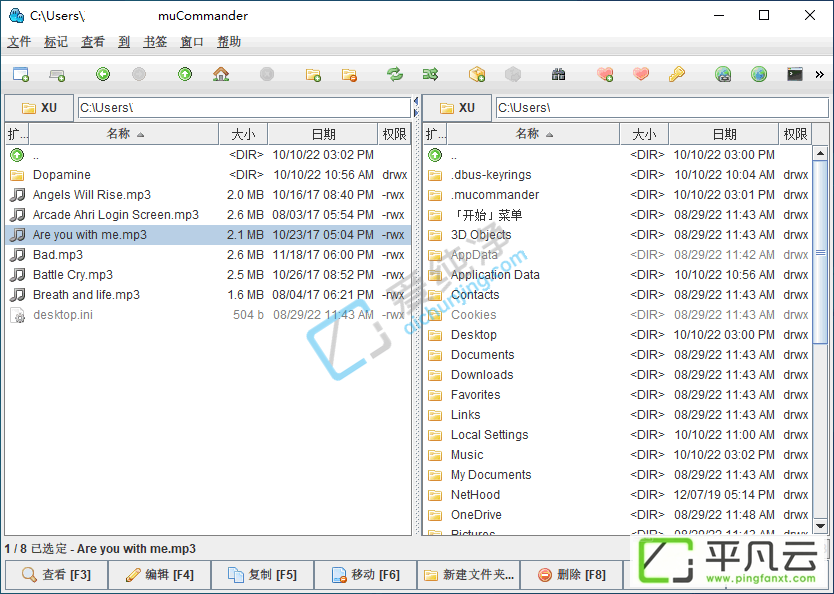Select the .mucommander folder
The height and width of the screenshot is (594, 834).
[618, 195]
